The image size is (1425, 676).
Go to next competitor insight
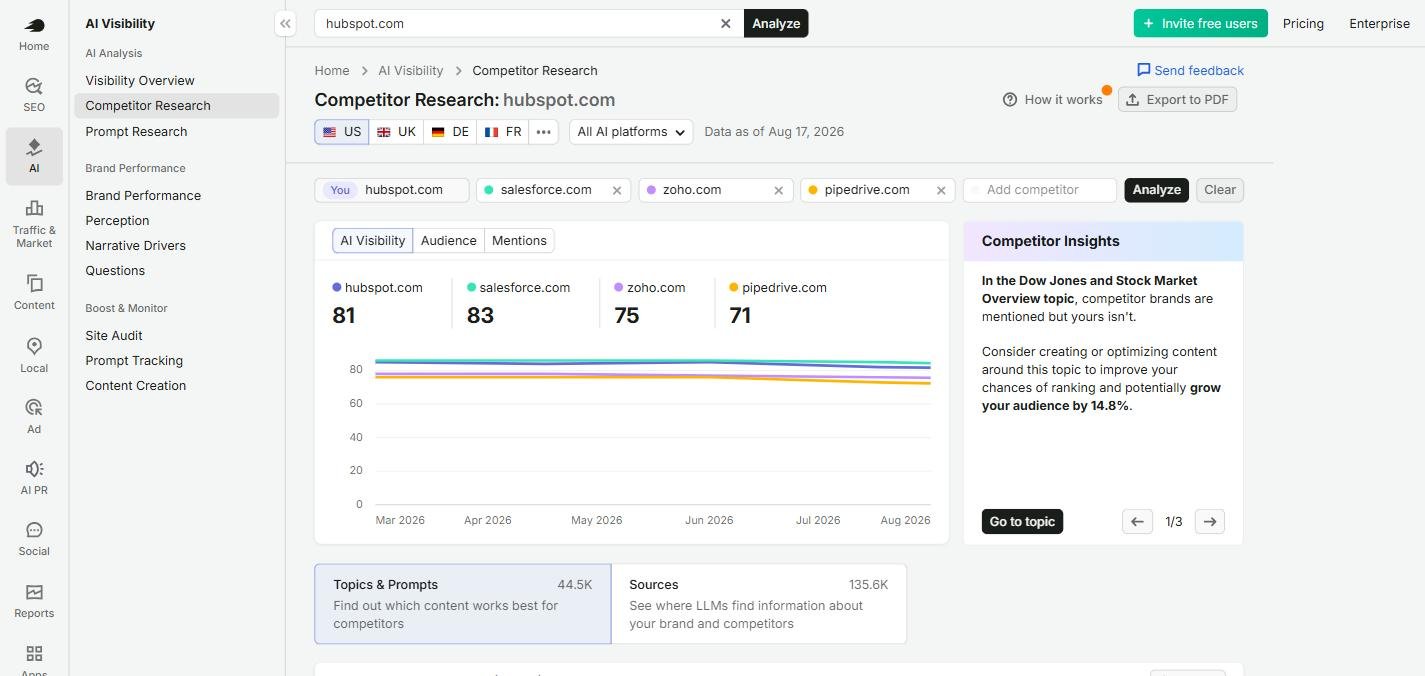[1210, 521]
